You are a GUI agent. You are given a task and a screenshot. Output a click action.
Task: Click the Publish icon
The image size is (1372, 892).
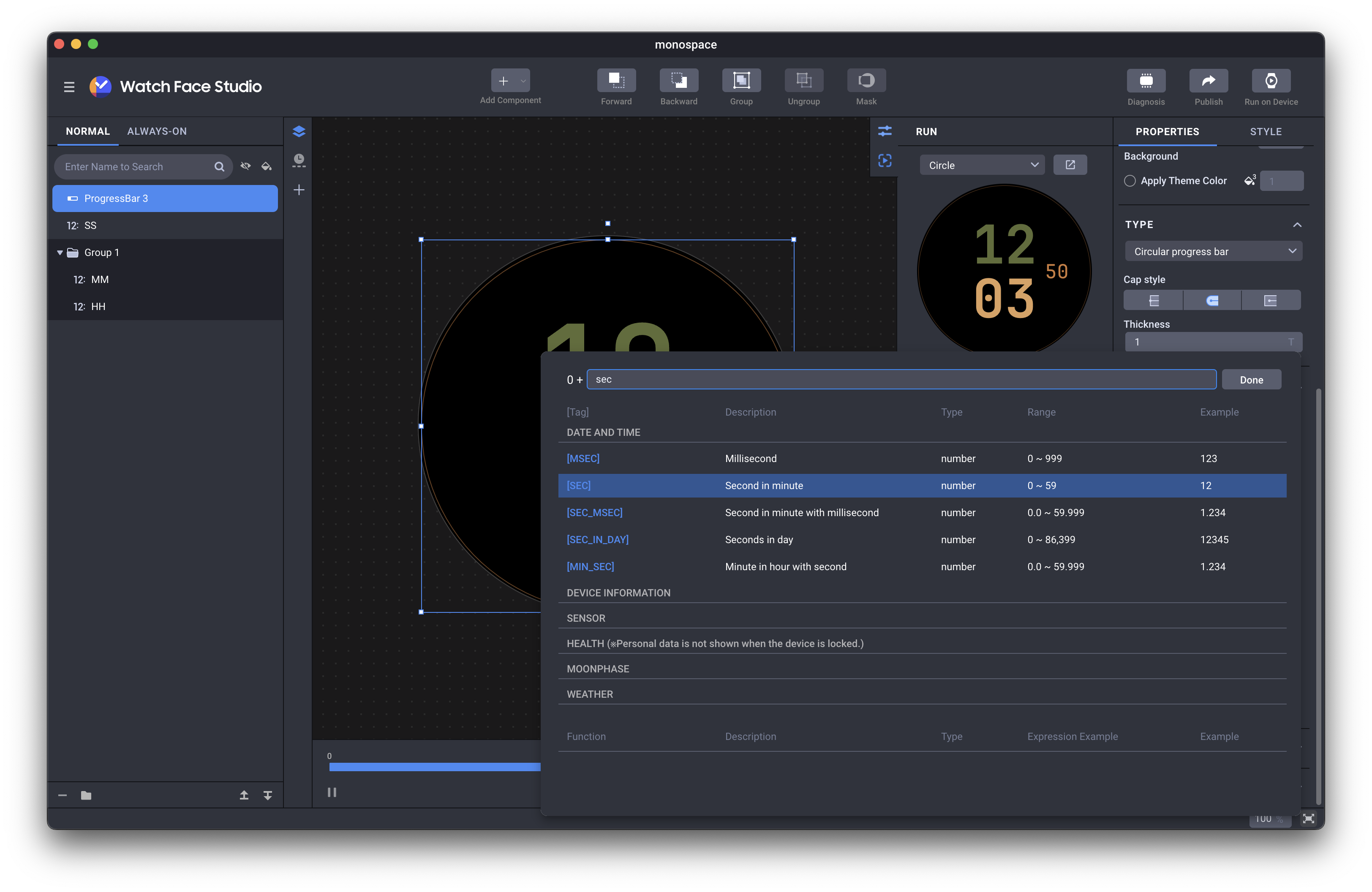click(1208, 81)
